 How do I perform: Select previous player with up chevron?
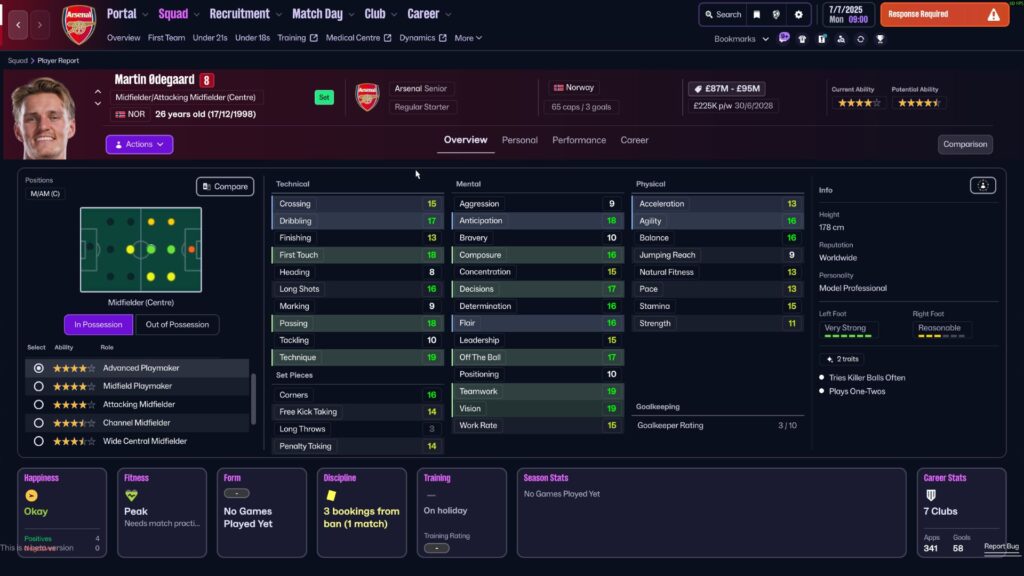click(x=98, y=92)
